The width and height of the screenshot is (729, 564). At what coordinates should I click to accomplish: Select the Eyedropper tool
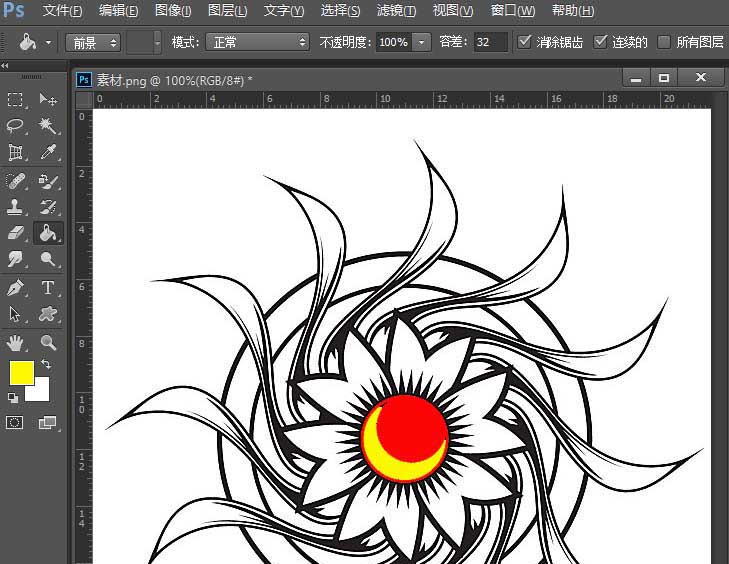47,153
